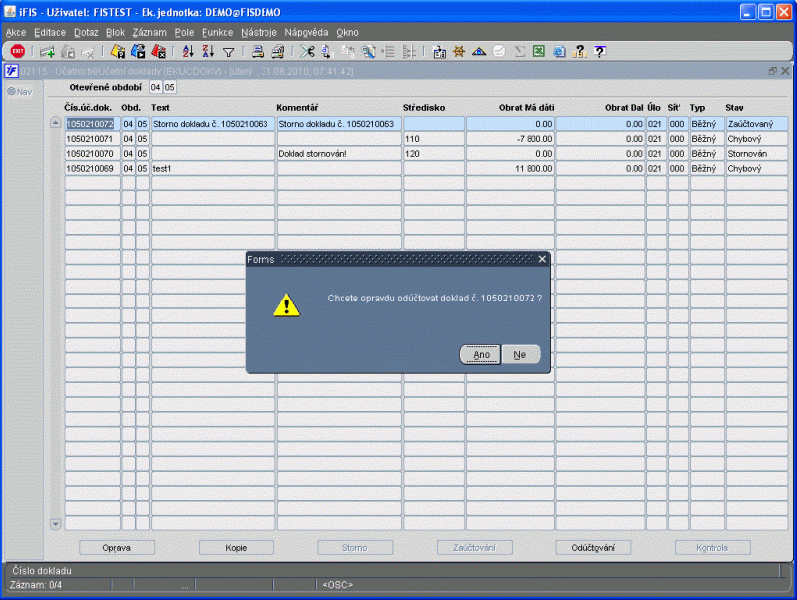Open the Nápověda menu

[x=306, y=33]
